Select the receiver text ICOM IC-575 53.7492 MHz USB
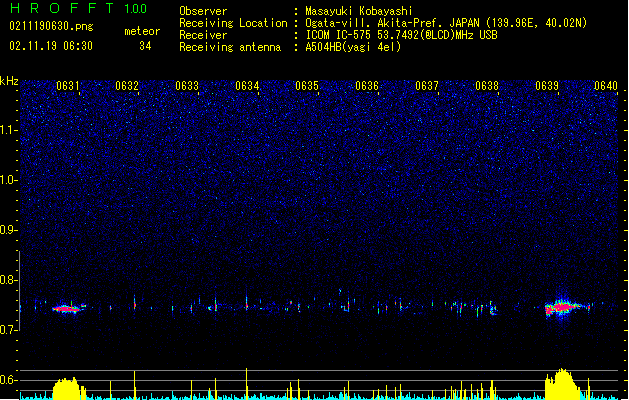This screenshot has width=629, height=400. pyautogui.click(x=401, y=35)
